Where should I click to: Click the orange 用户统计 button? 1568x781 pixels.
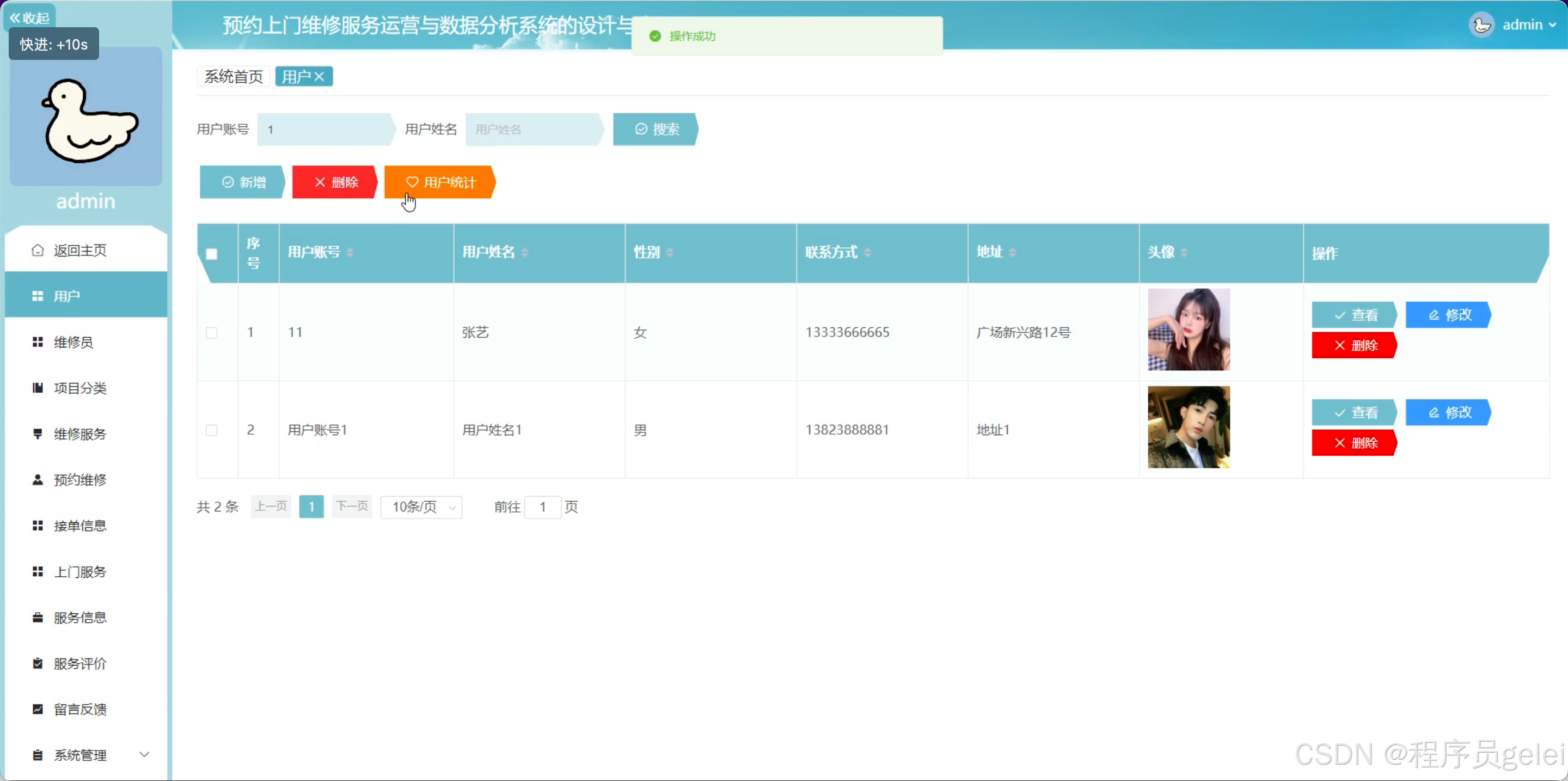coord(440,182)
